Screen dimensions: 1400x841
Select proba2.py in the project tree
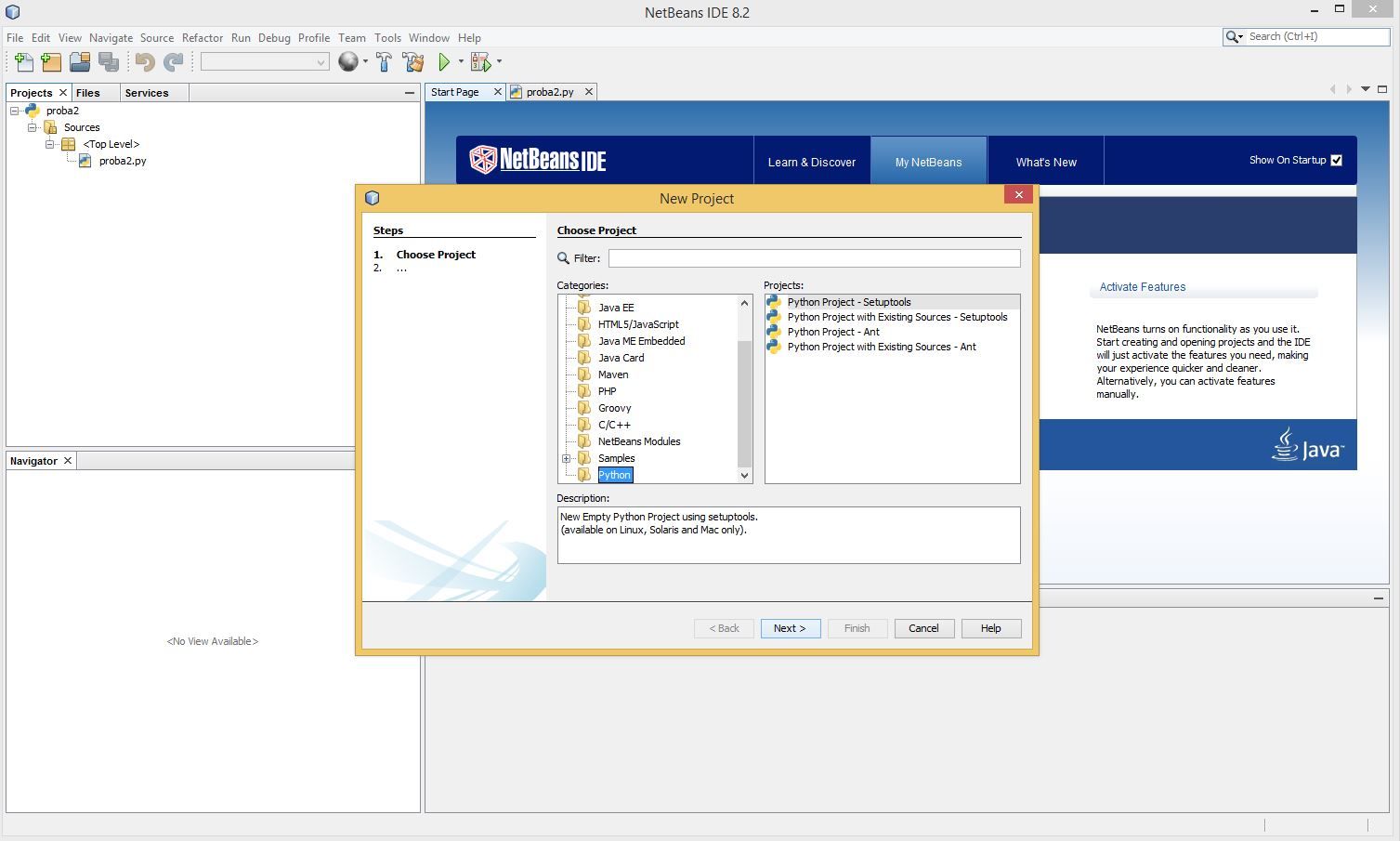click(x=123, y=161)
